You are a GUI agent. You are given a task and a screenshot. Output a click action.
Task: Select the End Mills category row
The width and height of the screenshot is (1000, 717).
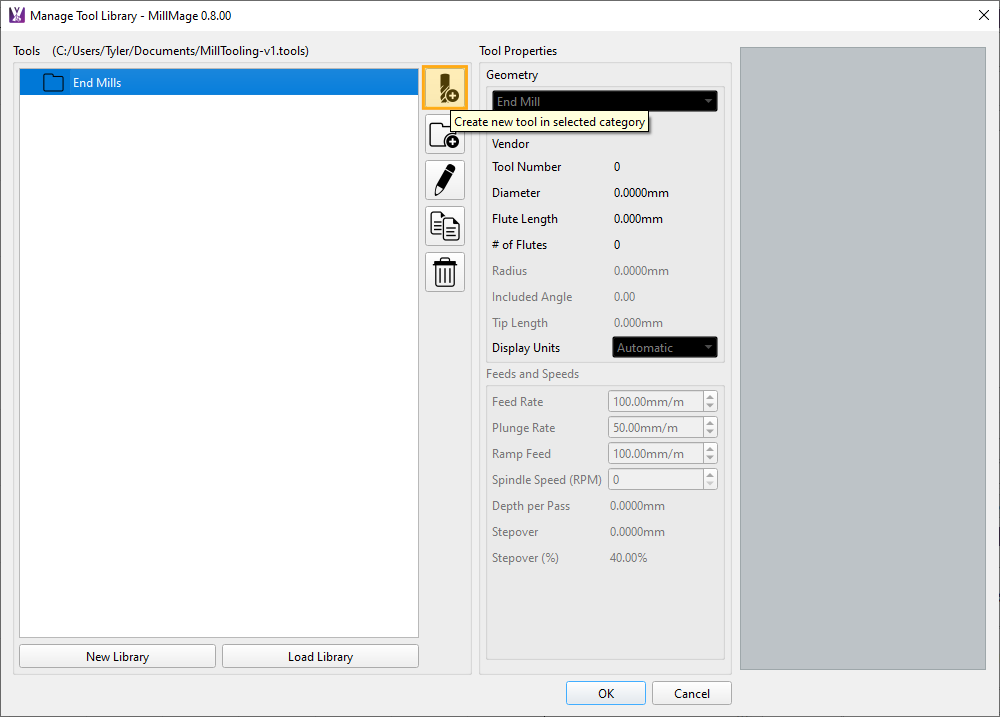(218, 83)
